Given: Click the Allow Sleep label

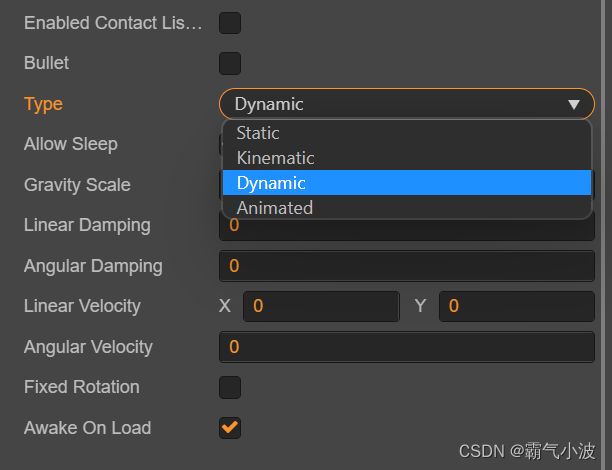Looking at the screenshot, I should pos(71,144).
